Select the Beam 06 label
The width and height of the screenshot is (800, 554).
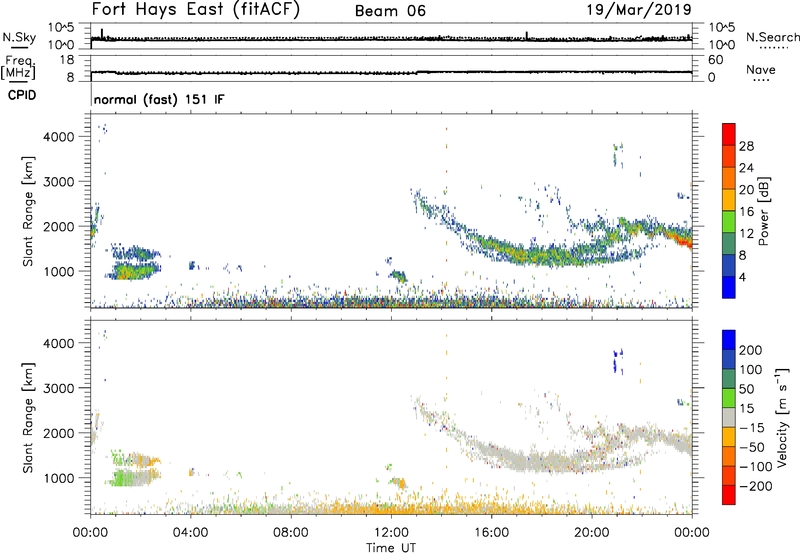[x=390, y=11]
